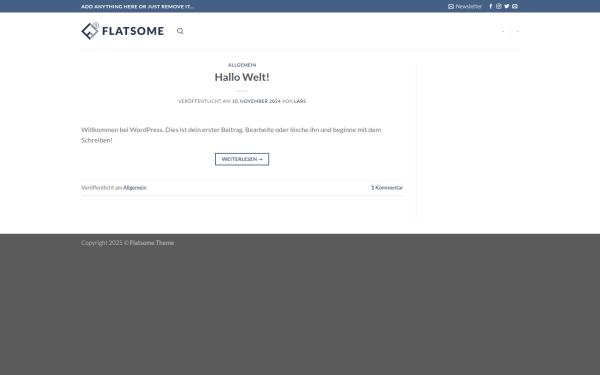Open the Hallo Welt! post title
The width and height of the screenshot is (600, 375).
tap(242, 77)
